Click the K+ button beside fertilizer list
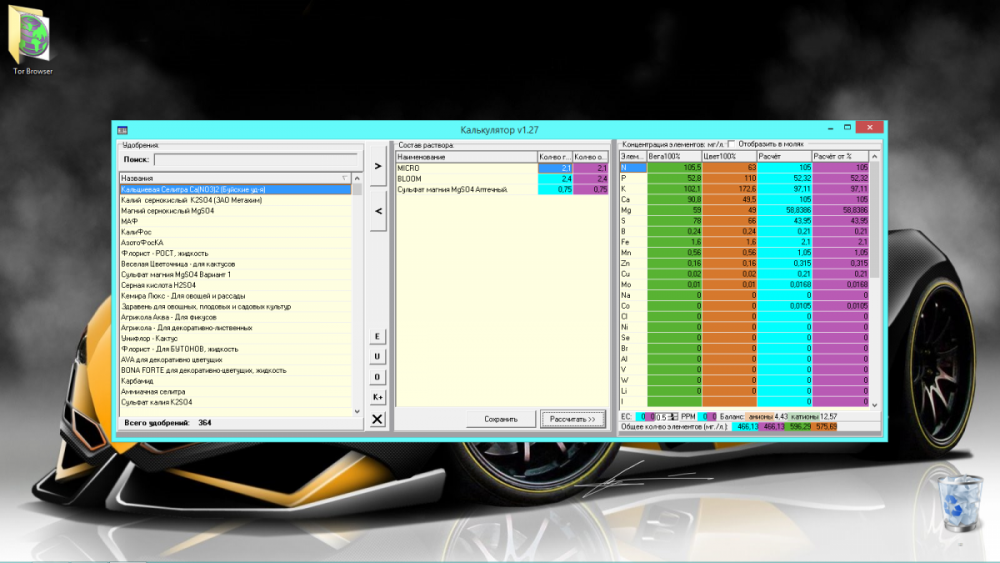Image resolution: width=1000 pixels, height=563 pixels. tap(378, 397)
